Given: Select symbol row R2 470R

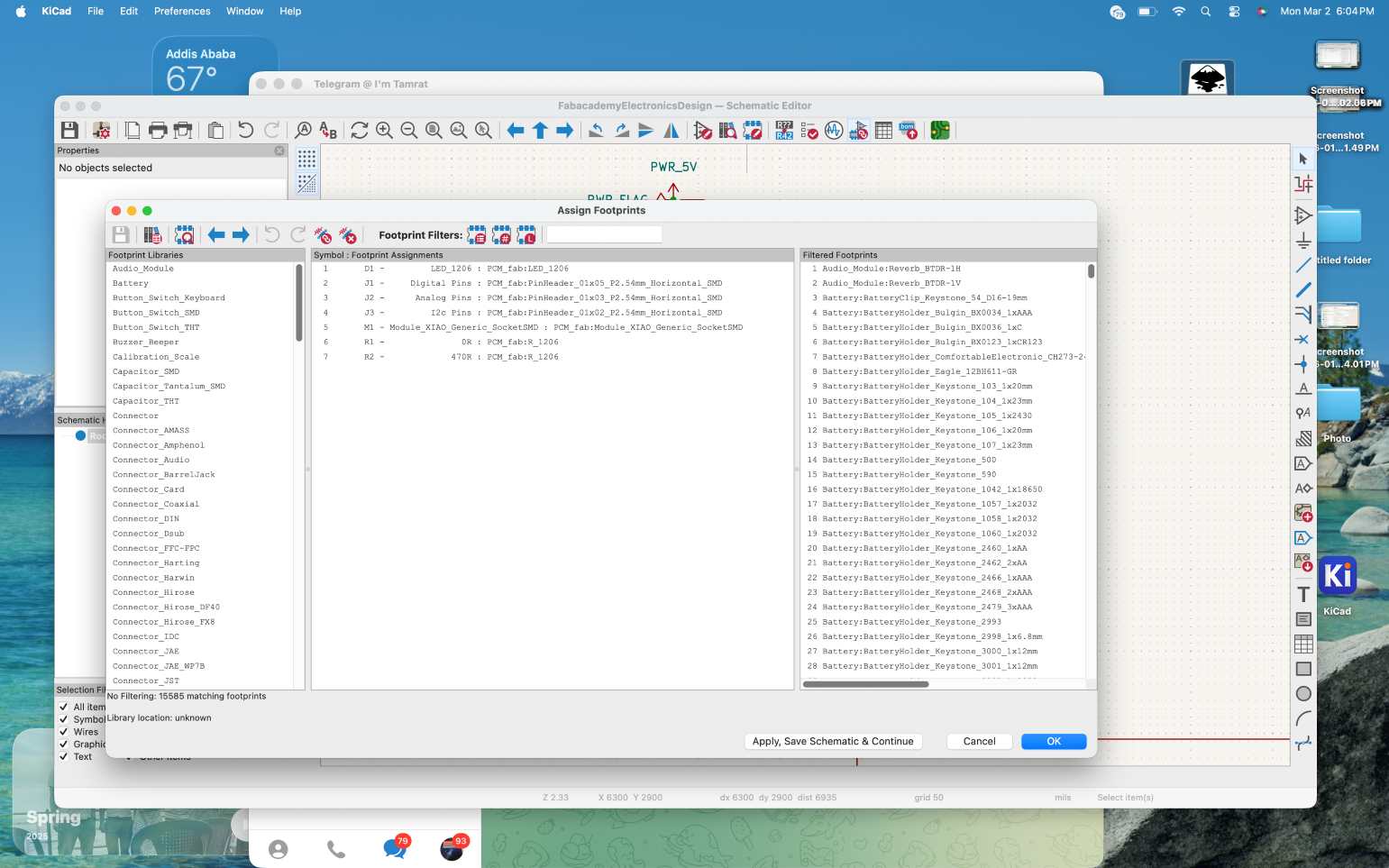Looking at the screenshot, I should (x=552, y=357).
